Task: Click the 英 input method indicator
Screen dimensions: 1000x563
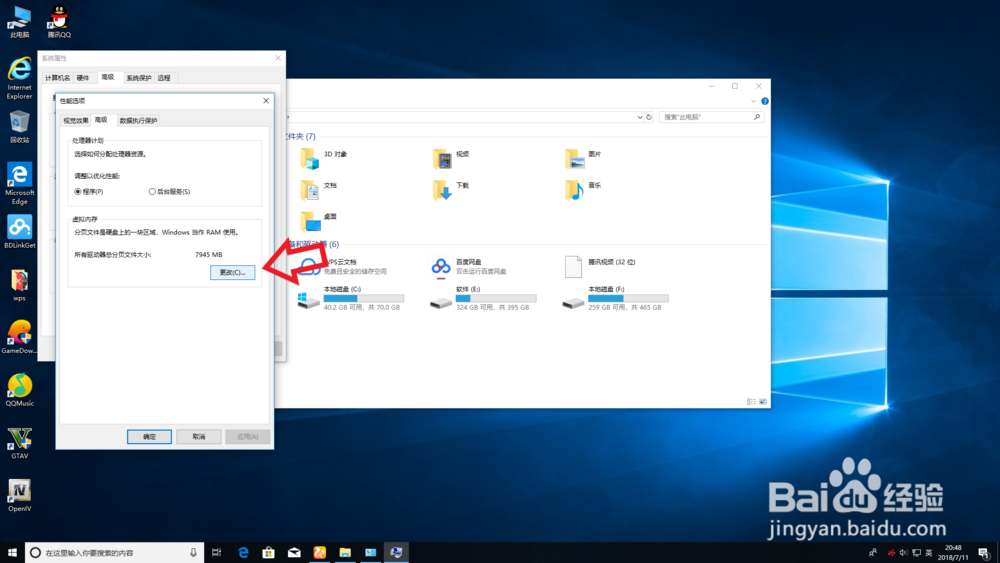Action: click(929, 553)
